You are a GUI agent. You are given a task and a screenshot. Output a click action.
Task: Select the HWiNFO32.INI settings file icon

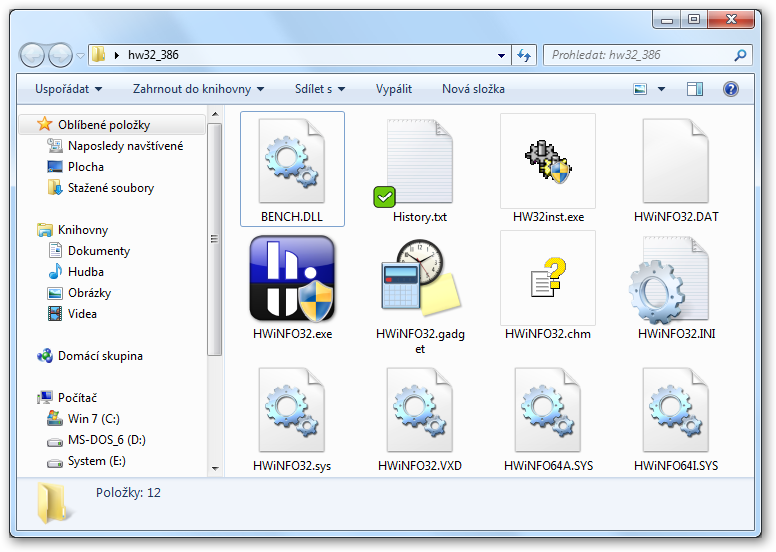[x=669, y=280]
